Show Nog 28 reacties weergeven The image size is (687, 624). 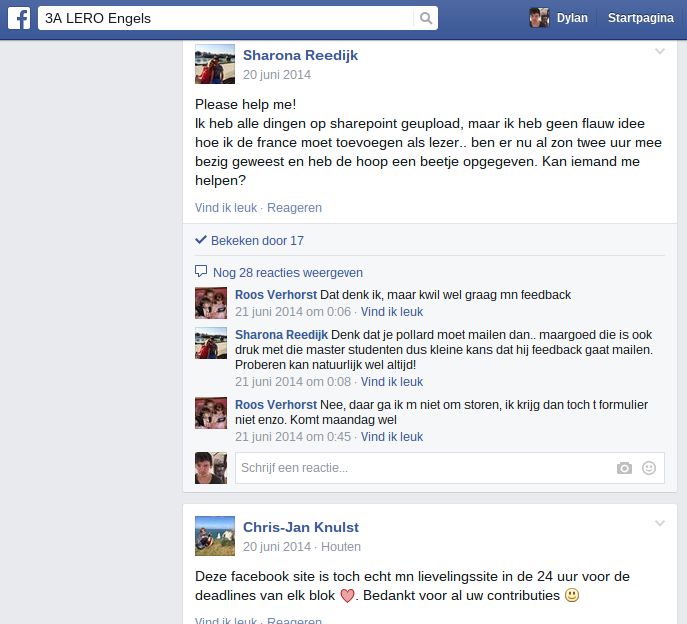pyautogui.click(x=288, y=273)
